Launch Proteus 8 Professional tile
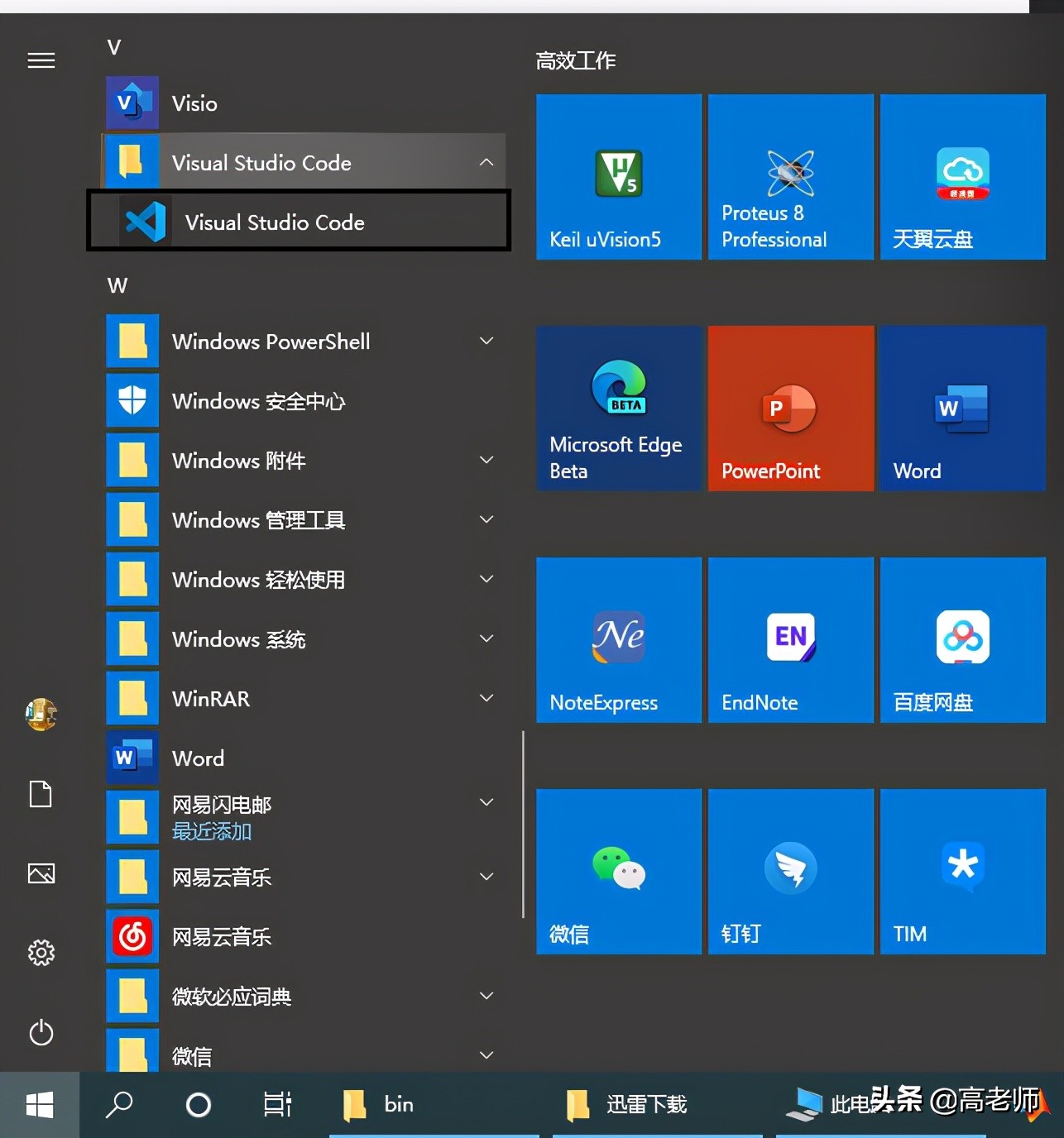This screenshot has width=1064, height=1138. pyautogui.click(x=791, y=177)
